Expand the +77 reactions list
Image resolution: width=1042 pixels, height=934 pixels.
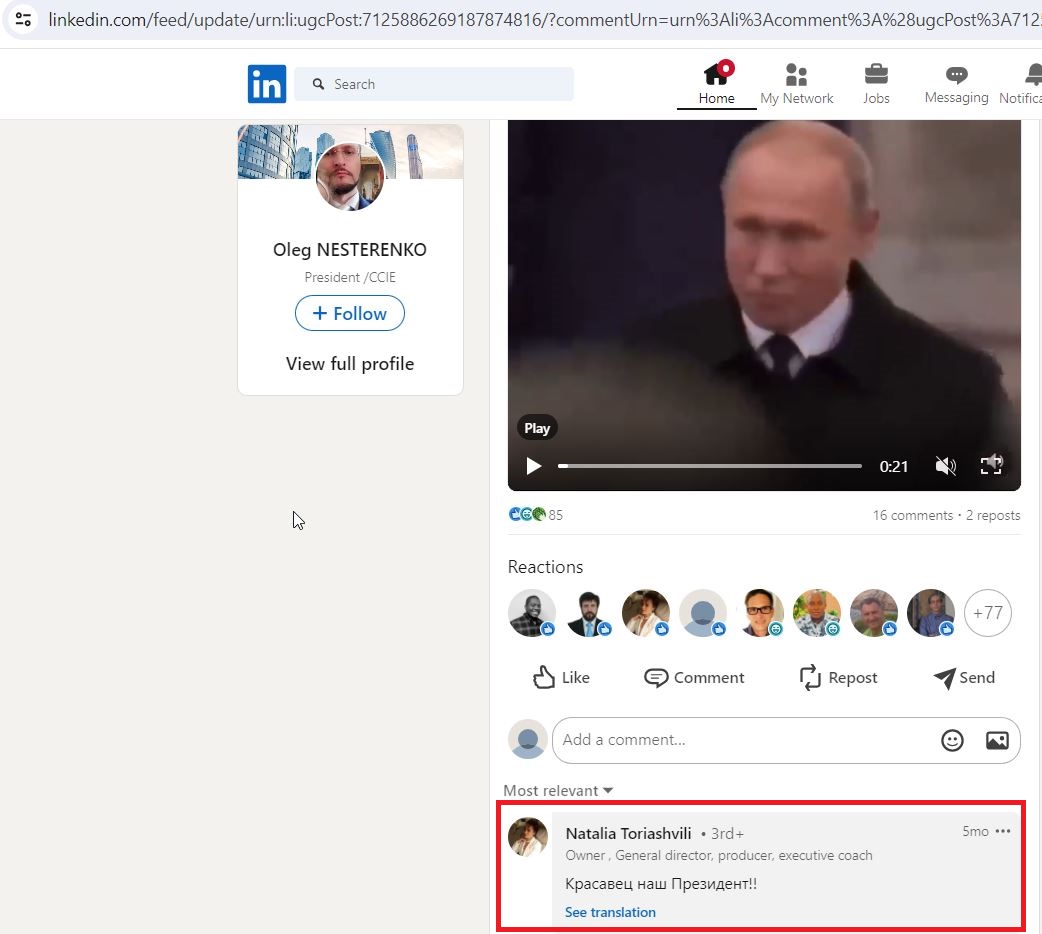tap(988, 612)
